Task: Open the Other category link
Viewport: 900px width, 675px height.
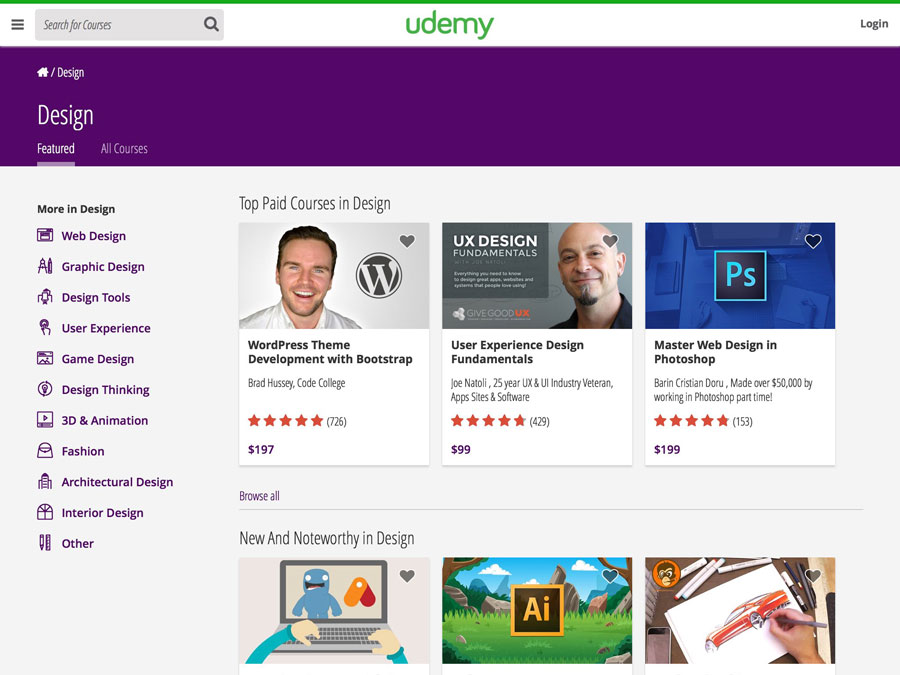Action: (x=77, y=544)
